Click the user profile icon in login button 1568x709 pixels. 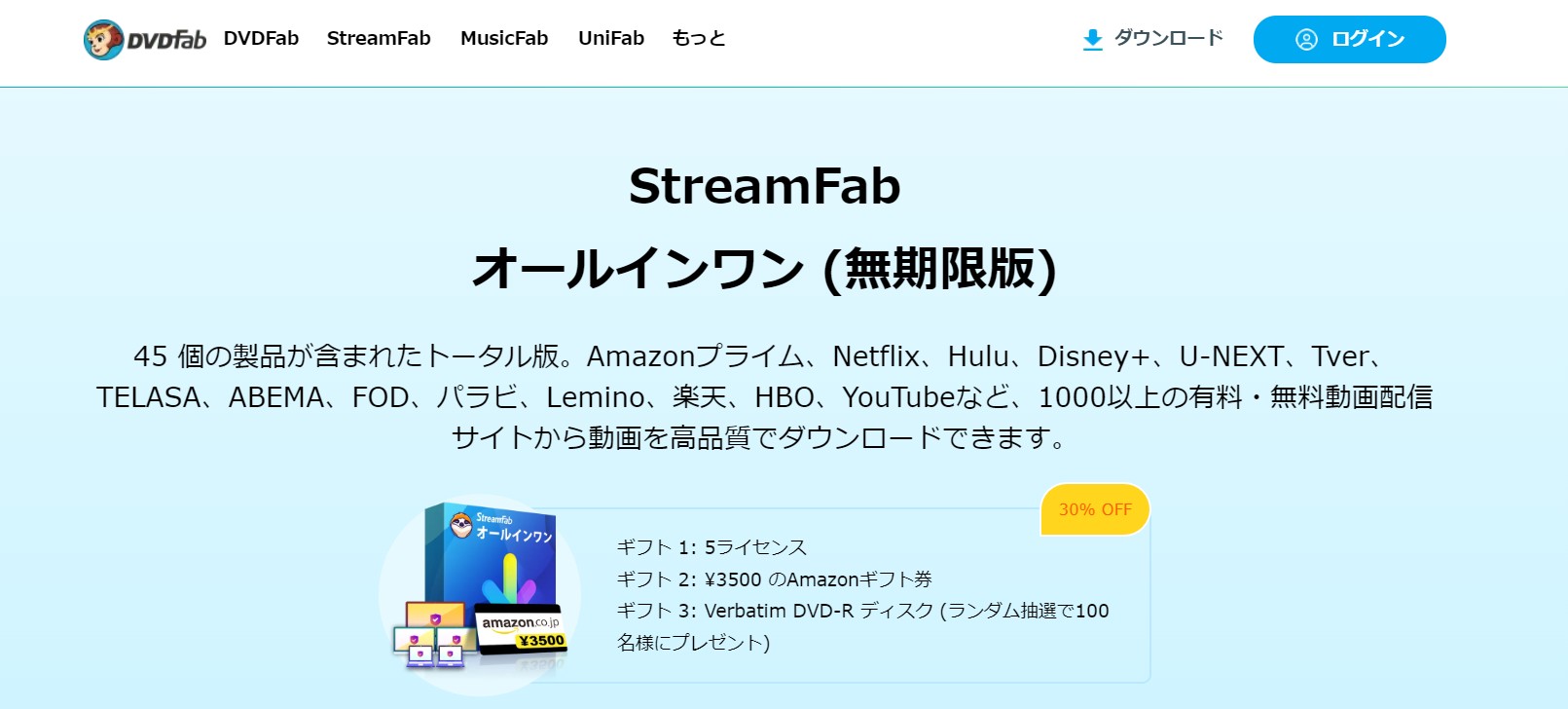click(x=1306, y=39)
